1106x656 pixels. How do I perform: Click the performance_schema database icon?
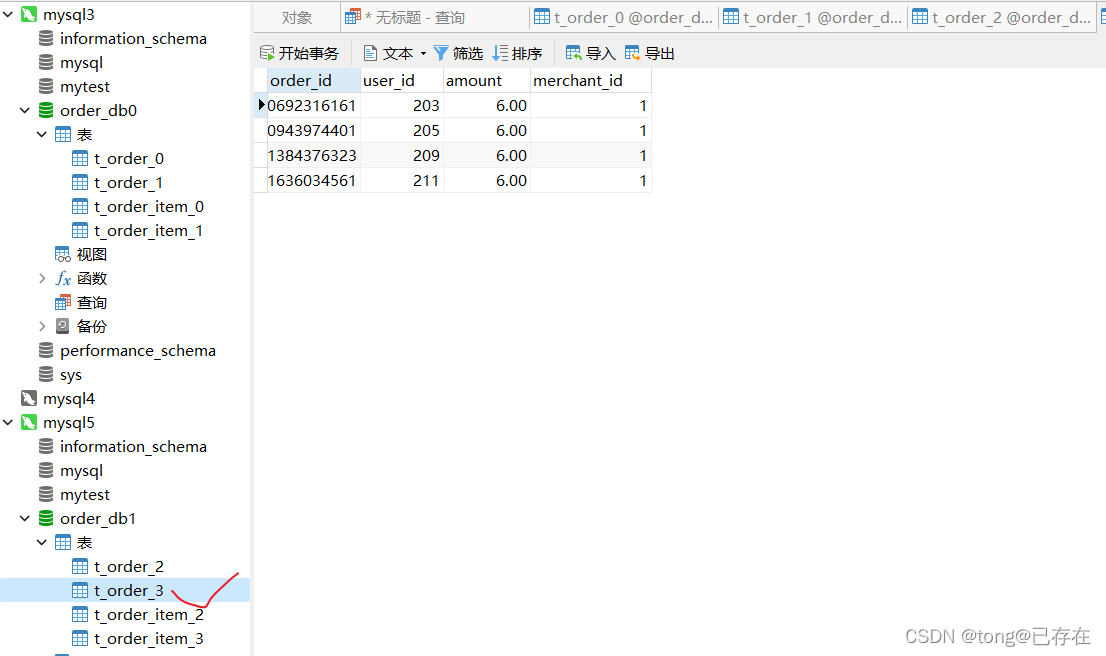coord(46,350)
